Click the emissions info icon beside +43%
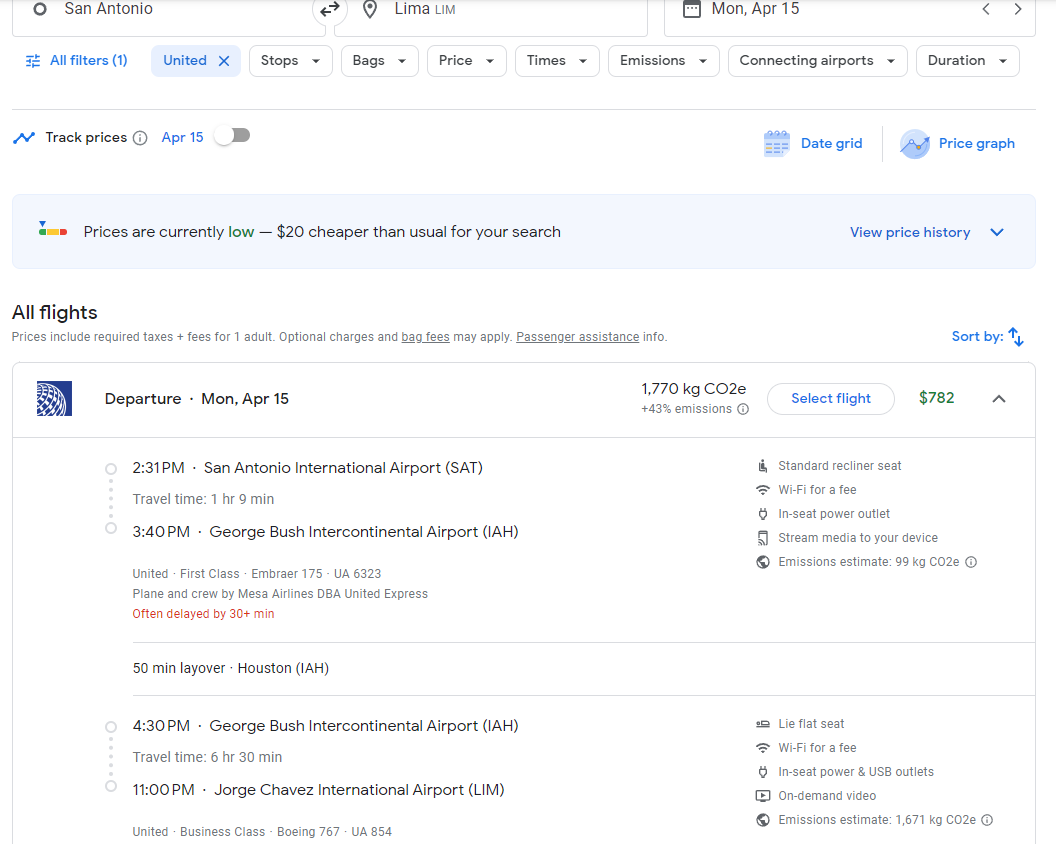Viewport: 1056px width, 844px height. [x=743, y=409]
